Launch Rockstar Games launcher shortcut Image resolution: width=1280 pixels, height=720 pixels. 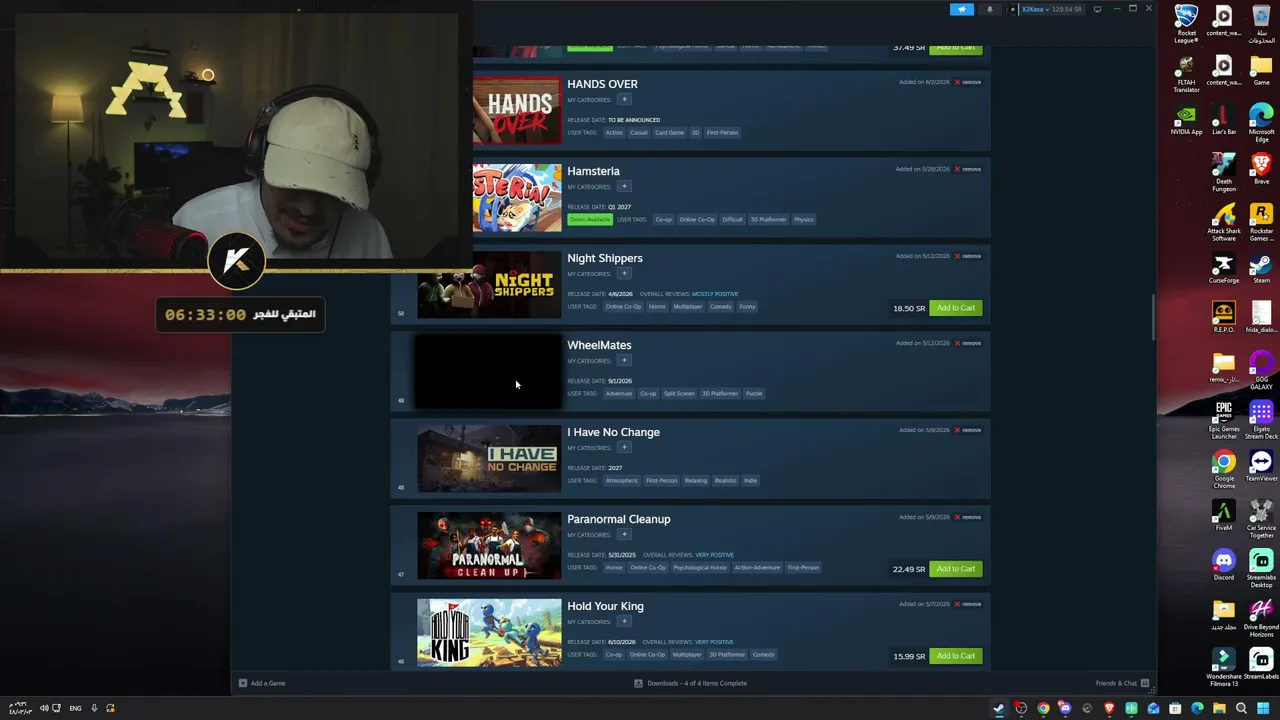(x=1261, y=222)
